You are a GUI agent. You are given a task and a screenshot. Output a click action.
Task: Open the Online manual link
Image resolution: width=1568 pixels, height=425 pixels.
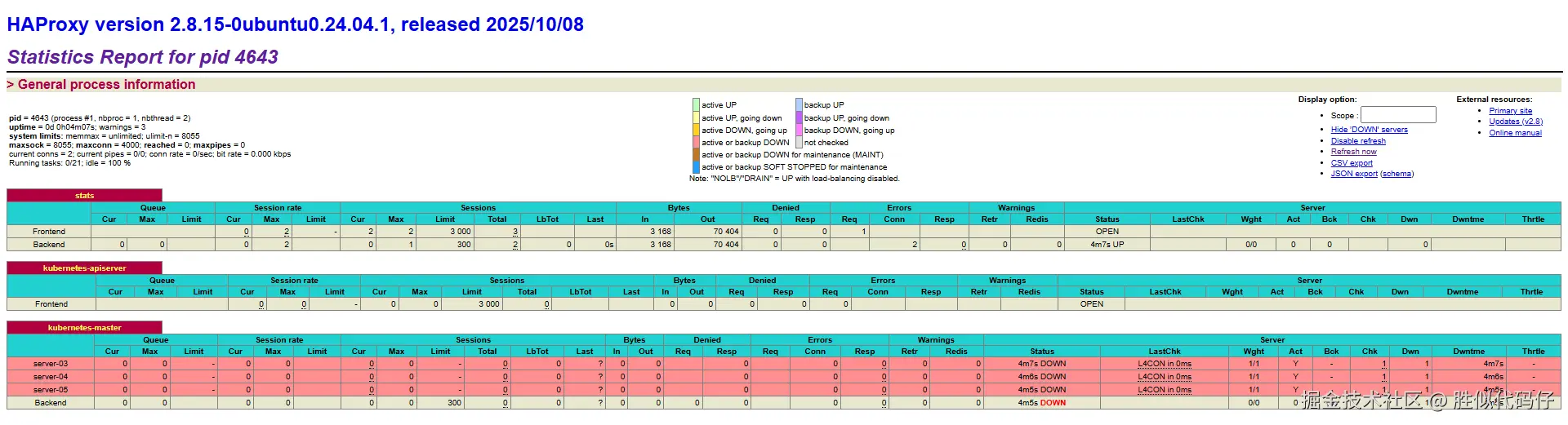[1515, 133]
